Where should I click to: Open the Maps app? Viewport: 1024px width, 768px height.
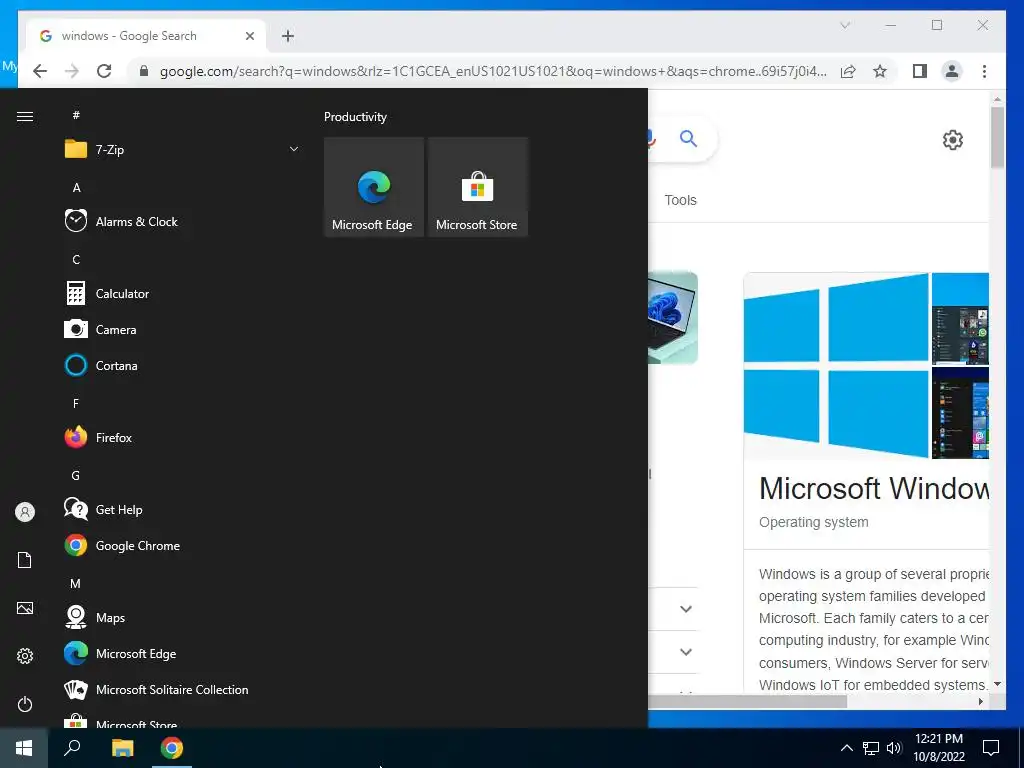(181, 617)
